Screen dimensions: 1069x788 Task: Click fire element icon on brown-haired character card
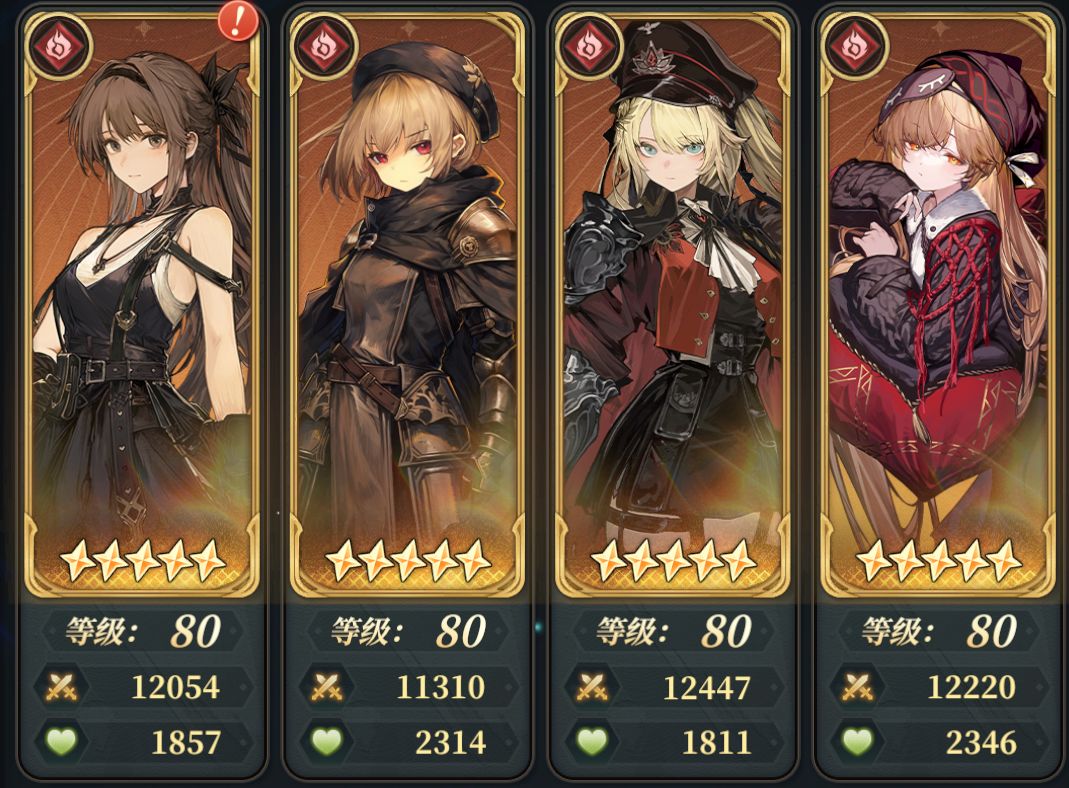coord(58,46)
